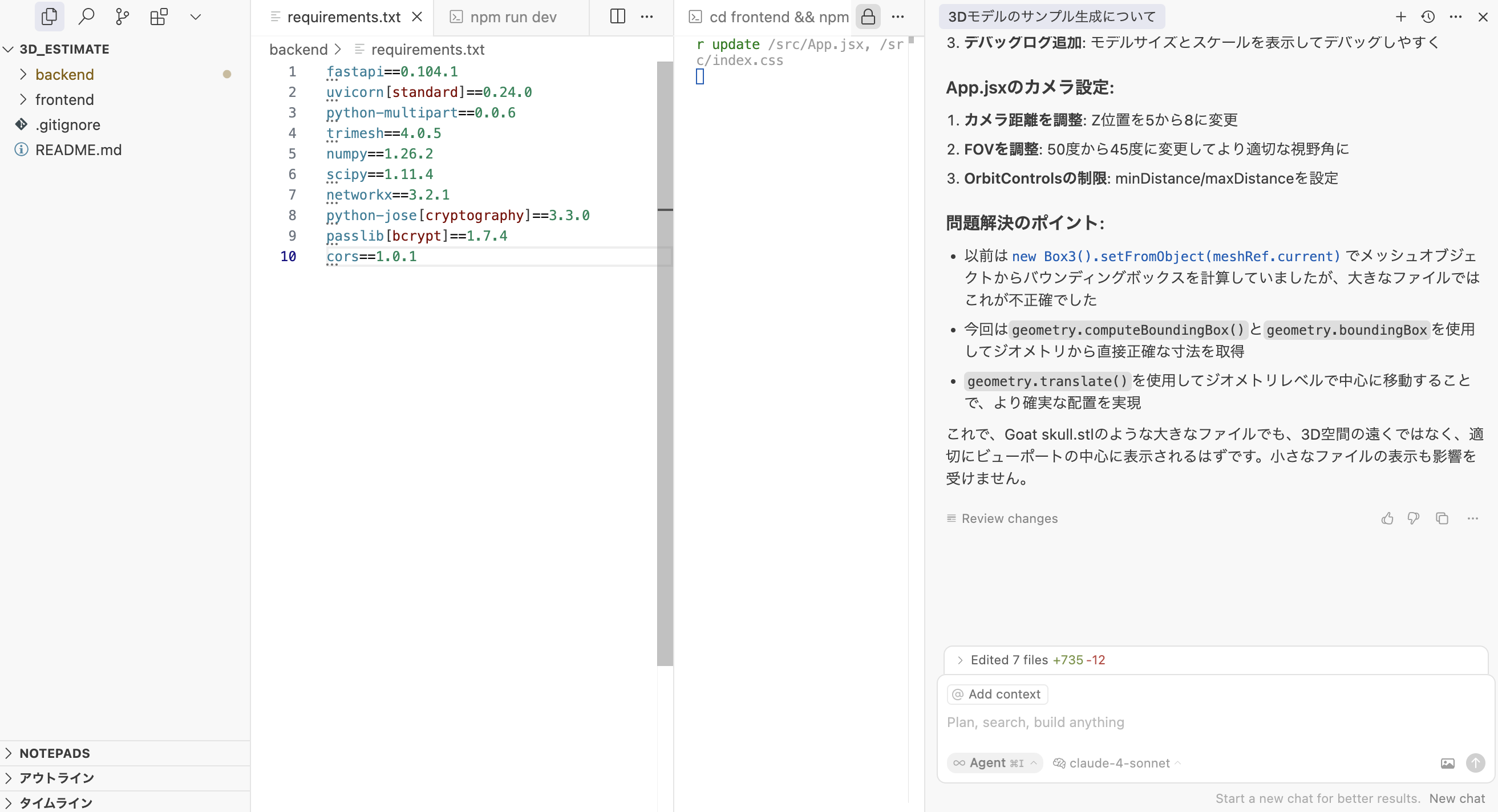This screenshot has width=1498, height=812.
Task: Click geometry.computeBoundingBox() inline code
Action: (x=1128, y=330)
